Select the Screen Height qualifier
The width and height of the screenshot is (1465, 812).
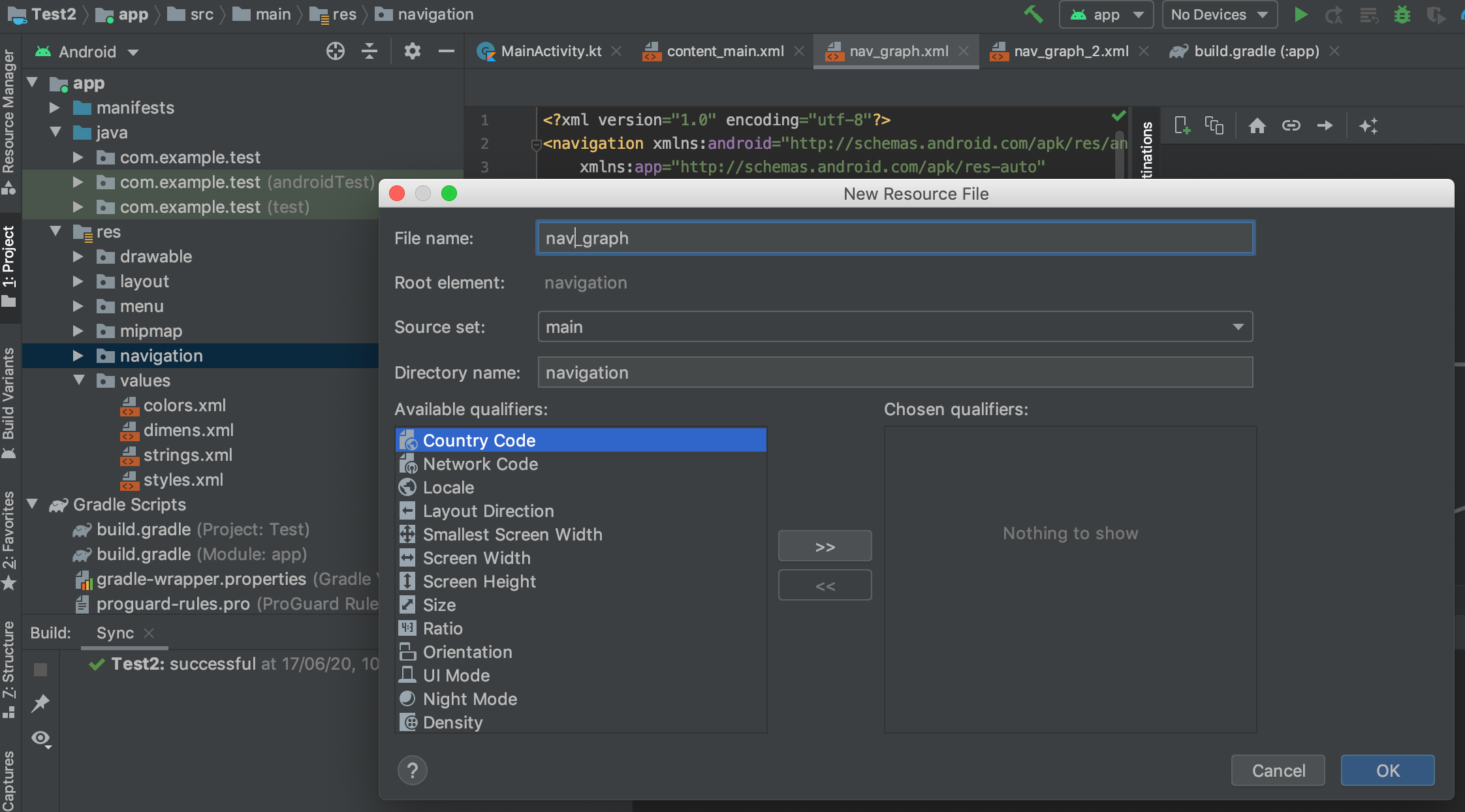click(x=580, y=582)
